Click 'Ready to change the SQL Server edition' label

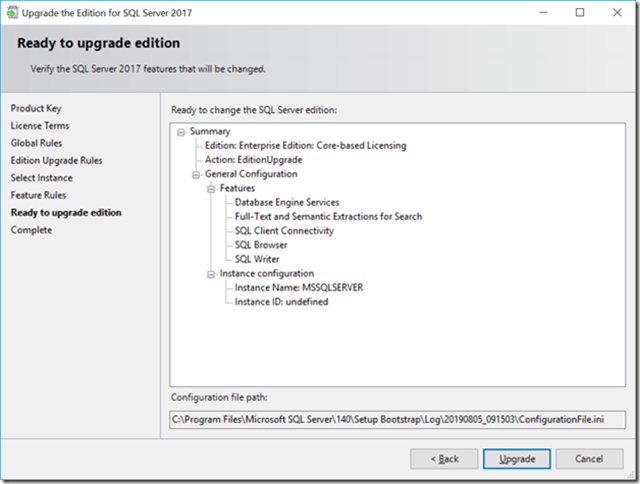[254, 110]
